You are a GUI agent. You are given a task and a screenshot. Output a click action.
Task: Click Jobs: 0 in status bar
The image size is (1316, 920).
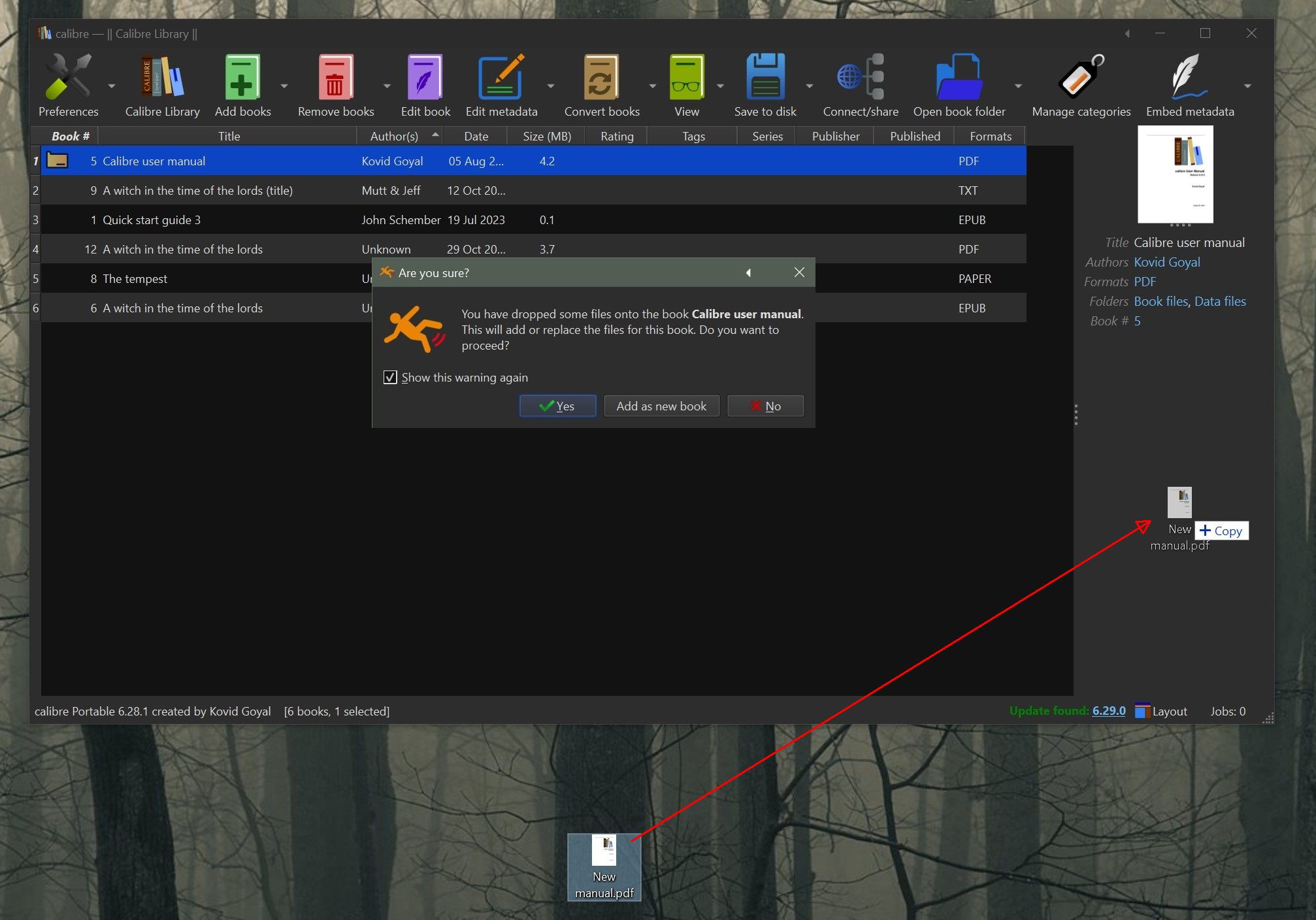click(x=1227, y=711)
